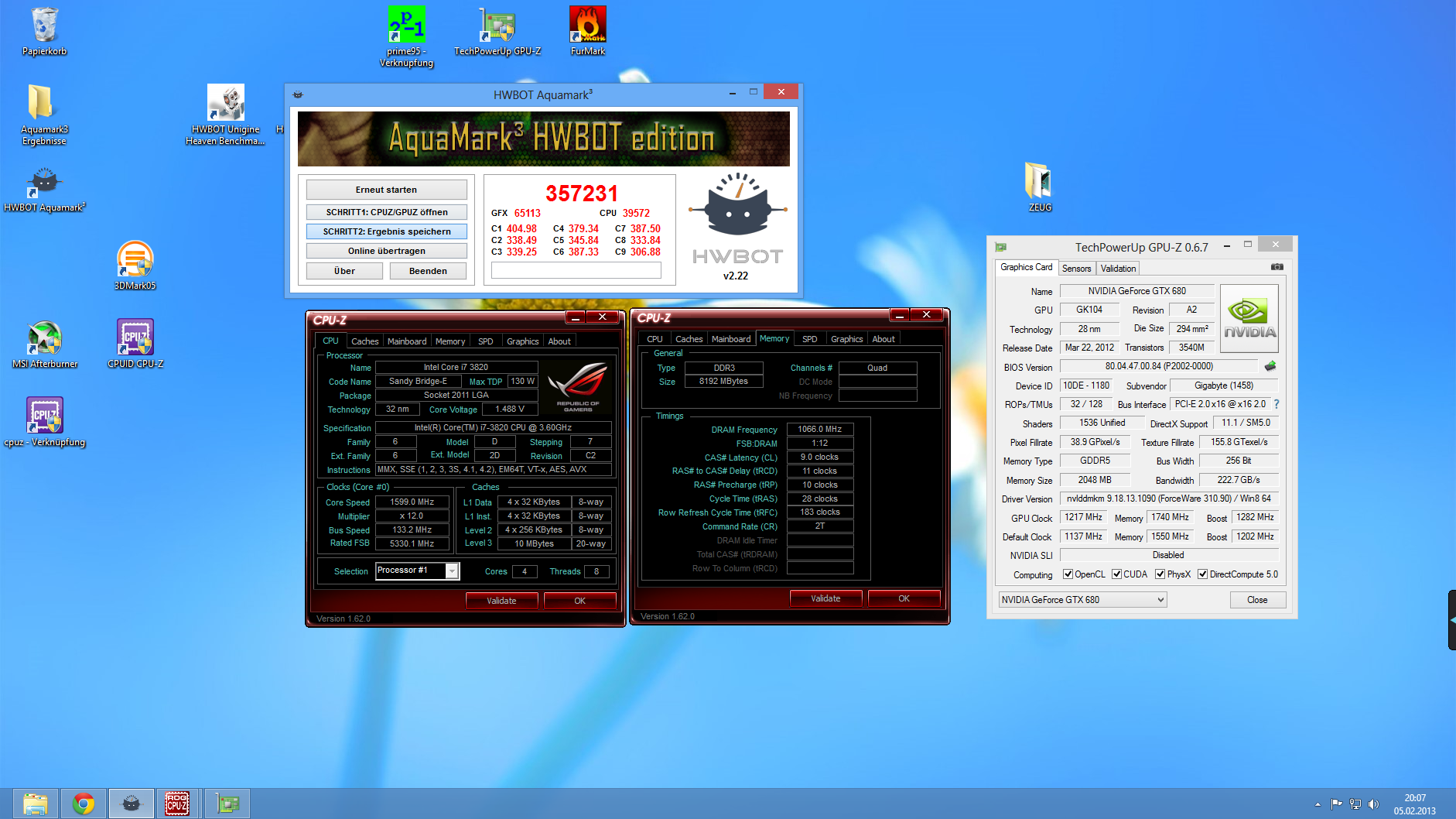Switch to HWBOT Aquamark taskbar button
Viewport: 1456px width, 819px height.
(131, 804)
